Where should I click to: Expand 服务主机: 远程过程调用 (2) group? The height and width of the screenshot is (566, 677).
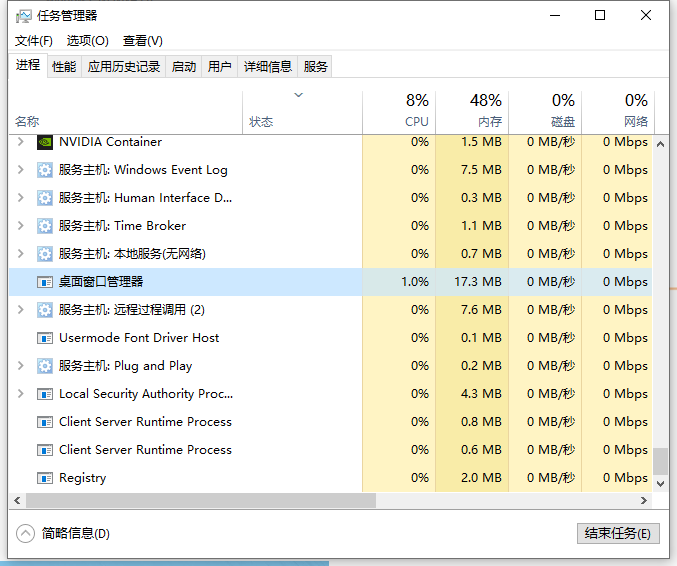pos(20,310)
